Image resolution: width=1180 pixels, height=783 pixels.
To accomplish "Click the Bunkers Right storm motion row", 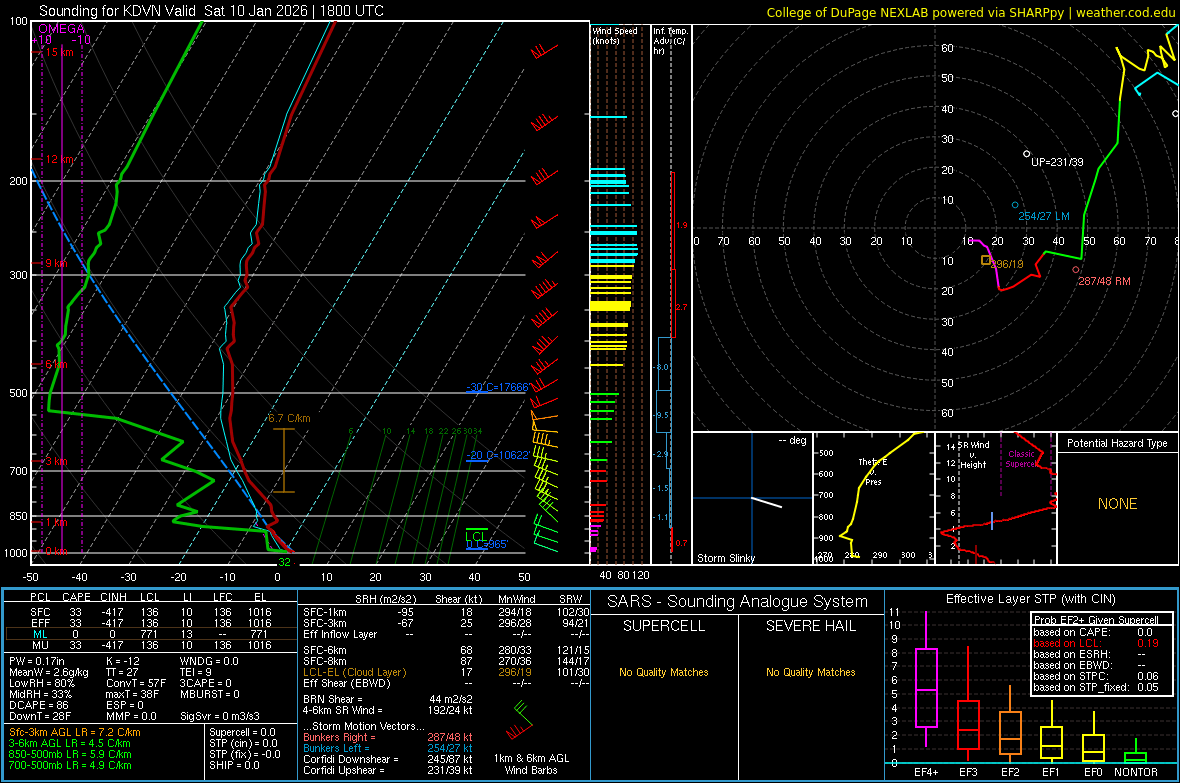I will point(388,737).
